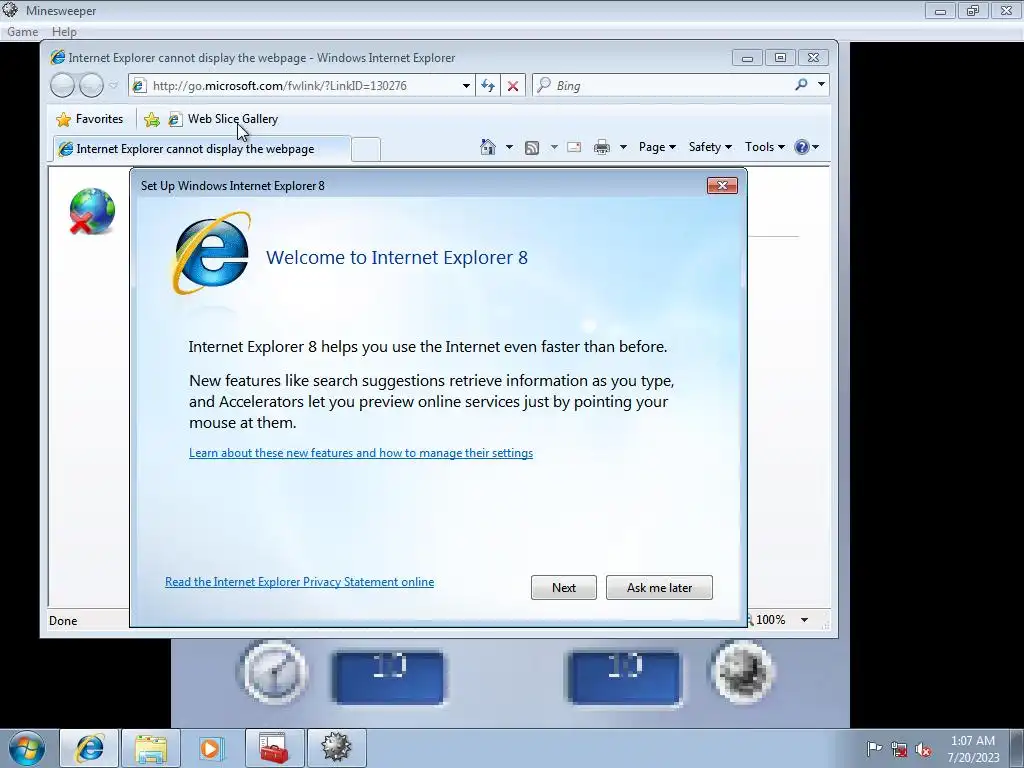Click the Help question mark icon

coord(802,147)
